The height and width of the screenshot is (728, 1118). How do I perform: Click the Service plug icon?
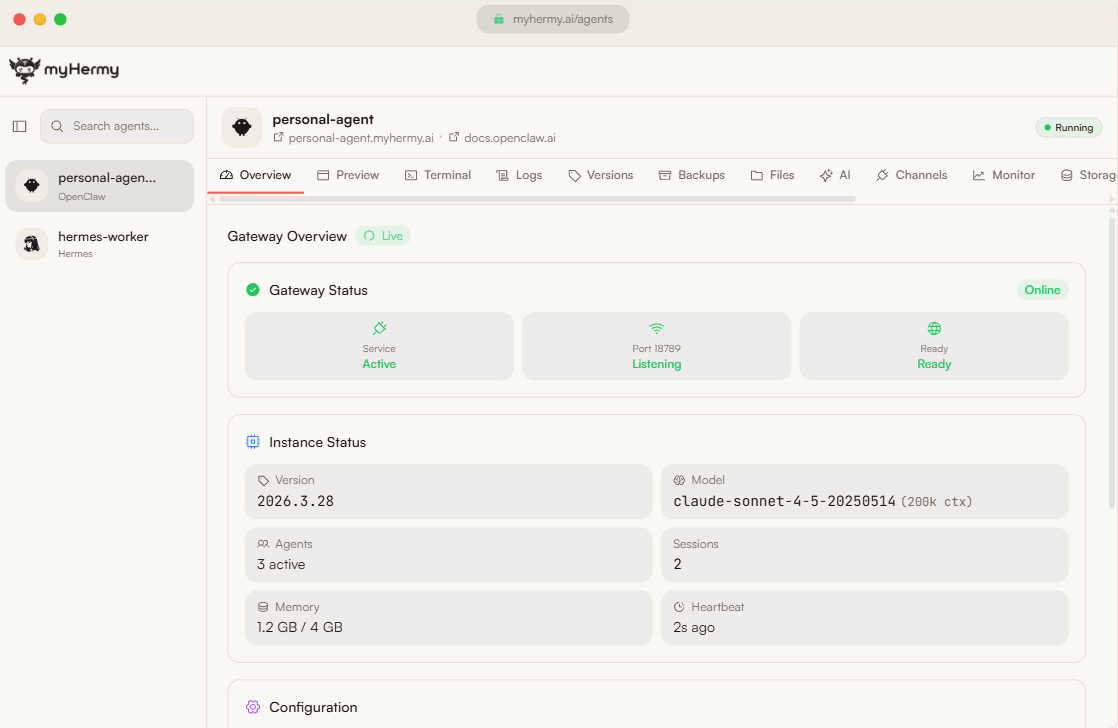click(x=379, y=328)
